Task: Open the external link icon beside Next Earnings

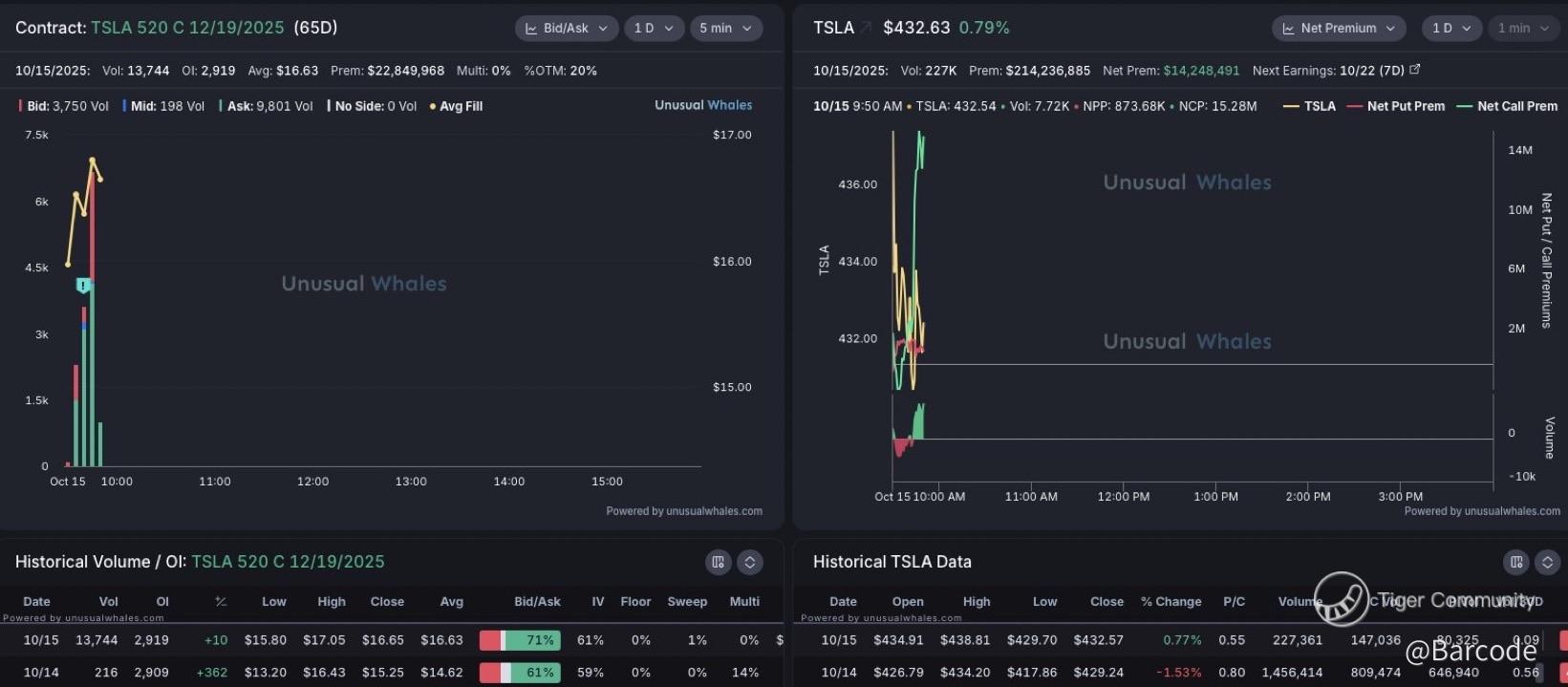Action: pos(1415,70)
